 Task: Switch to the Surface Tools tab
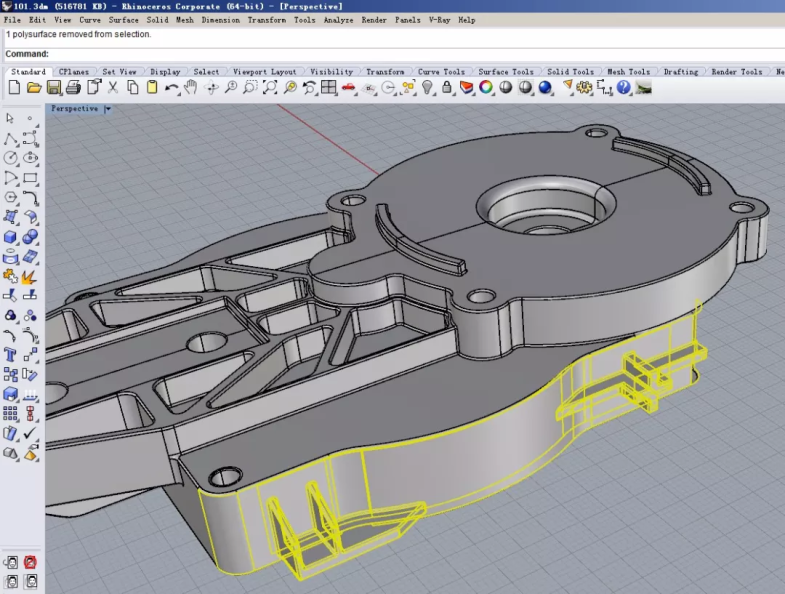tap(505, 72)
